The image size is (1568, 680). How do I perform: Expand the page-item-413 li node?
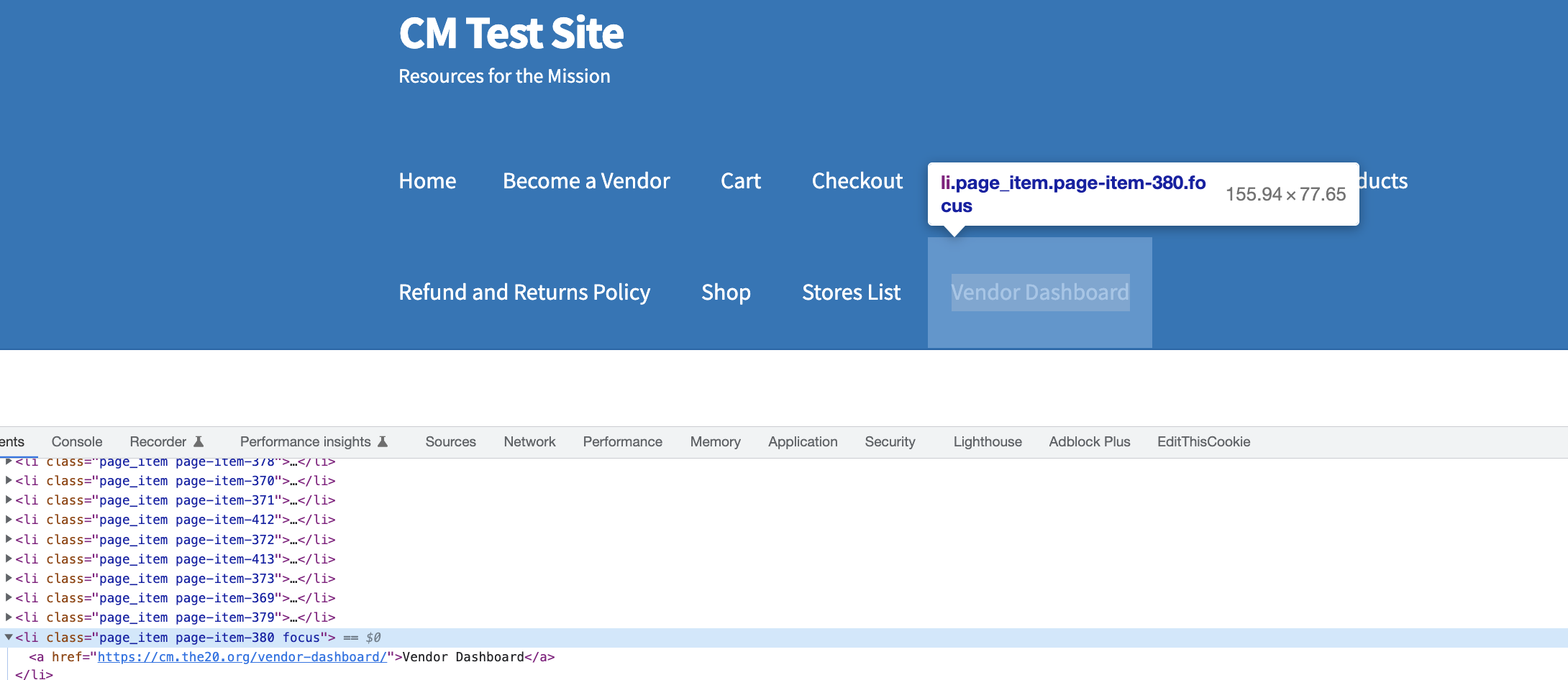pos(9,559)
